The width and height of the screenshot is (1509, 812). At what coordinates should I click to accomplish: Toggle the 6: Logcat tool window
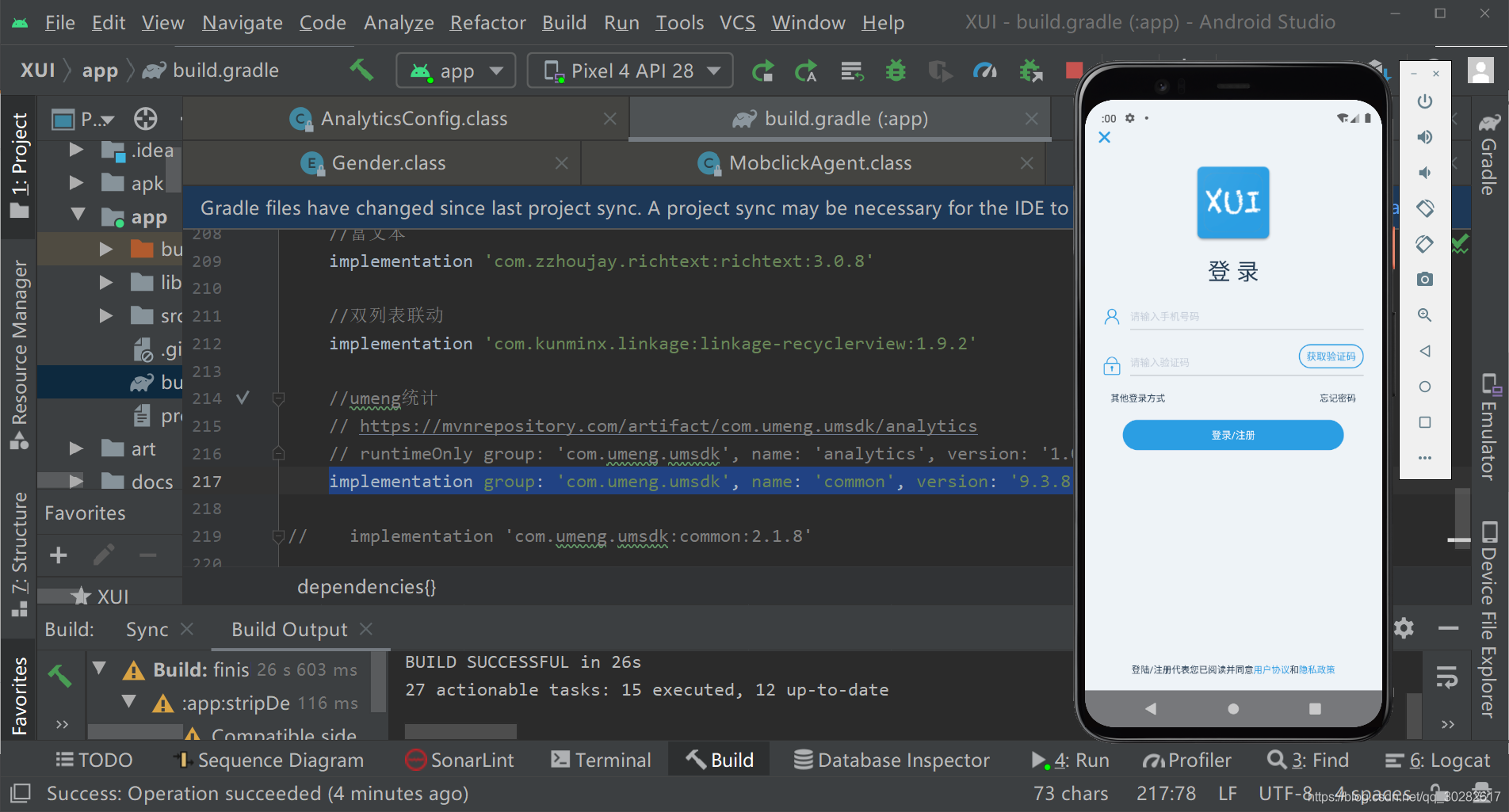(1437, 761)
